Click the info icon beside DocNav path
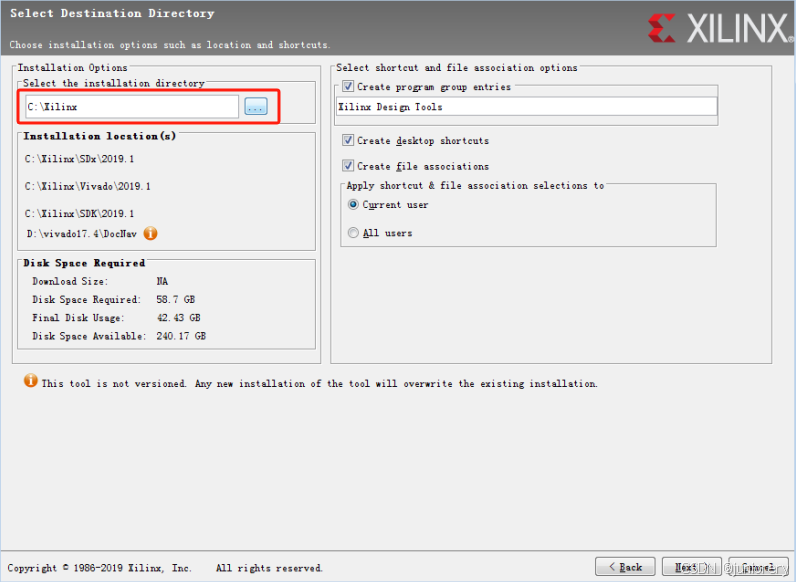This screenshot has width=796, height=582. (150, 234)
